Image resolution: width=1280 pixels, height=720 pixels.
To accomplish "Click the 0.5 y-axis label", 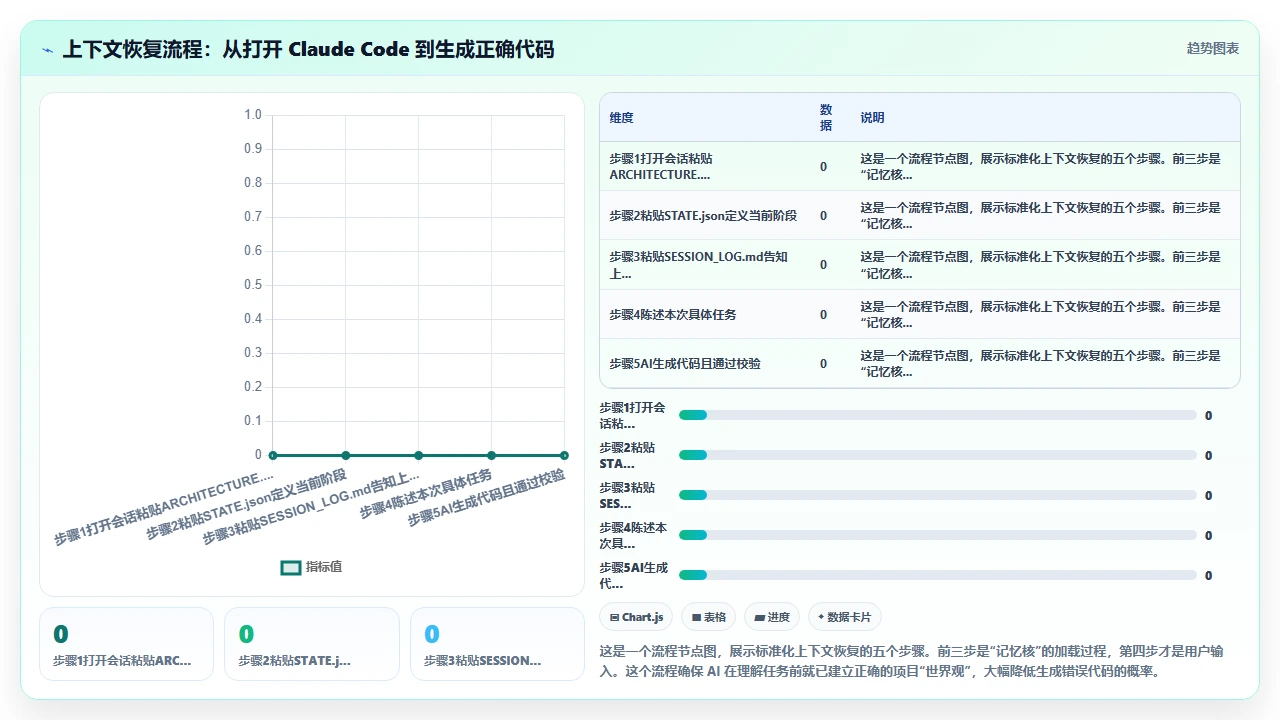I will click(x=253, y=285).
